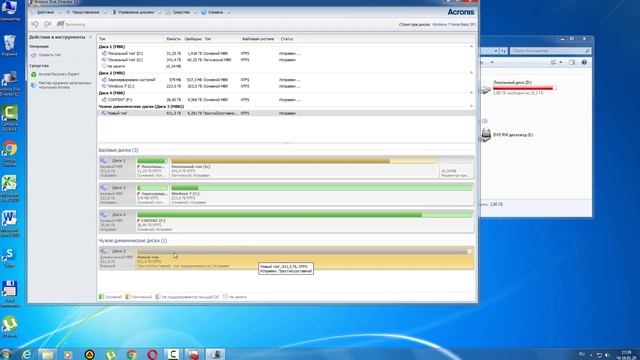Click the 'Статус' column header
Image resolution: width=640 pixels, height=360 pixels.
(x=287, y=39)
